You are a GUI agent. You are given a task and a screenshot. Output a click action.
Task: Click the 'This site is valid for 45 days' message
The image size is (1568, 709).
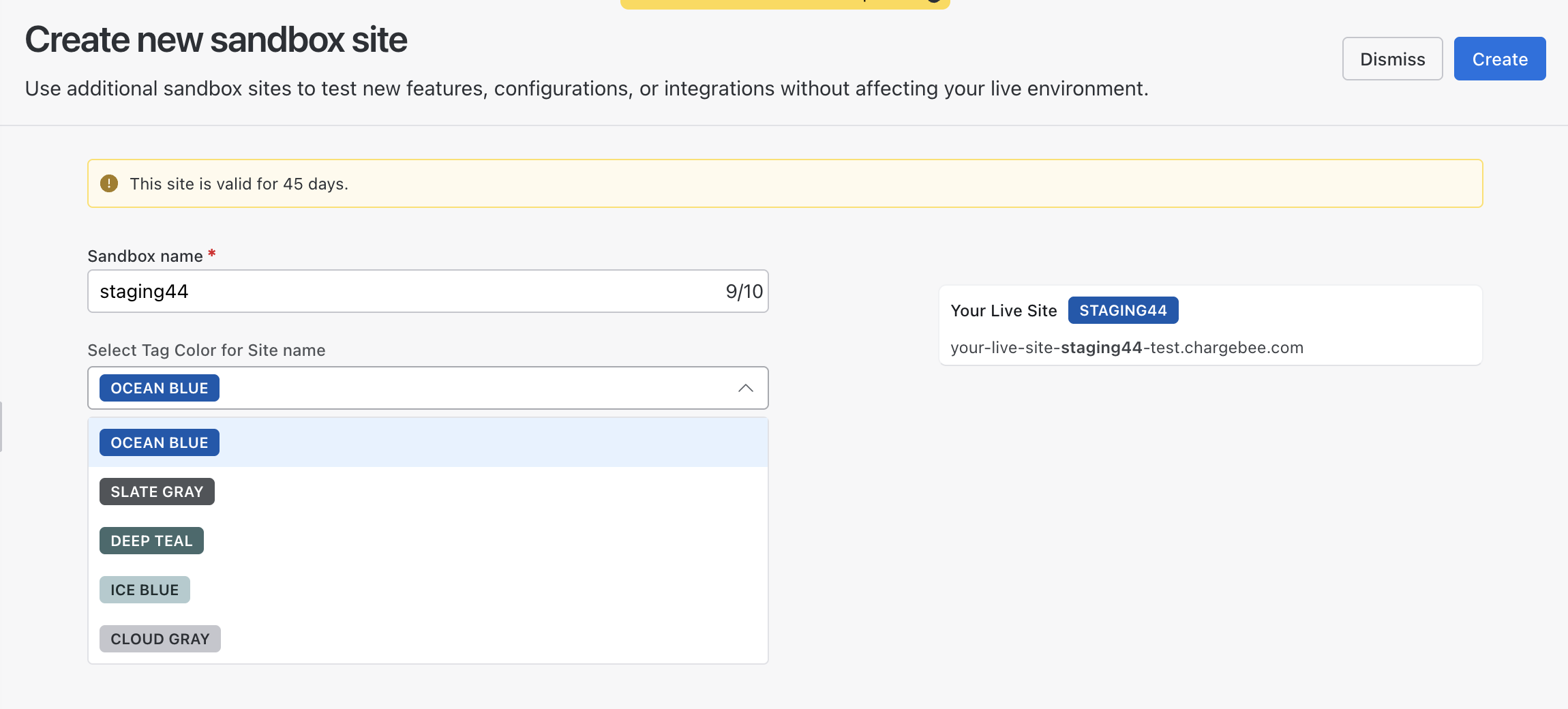239,184
